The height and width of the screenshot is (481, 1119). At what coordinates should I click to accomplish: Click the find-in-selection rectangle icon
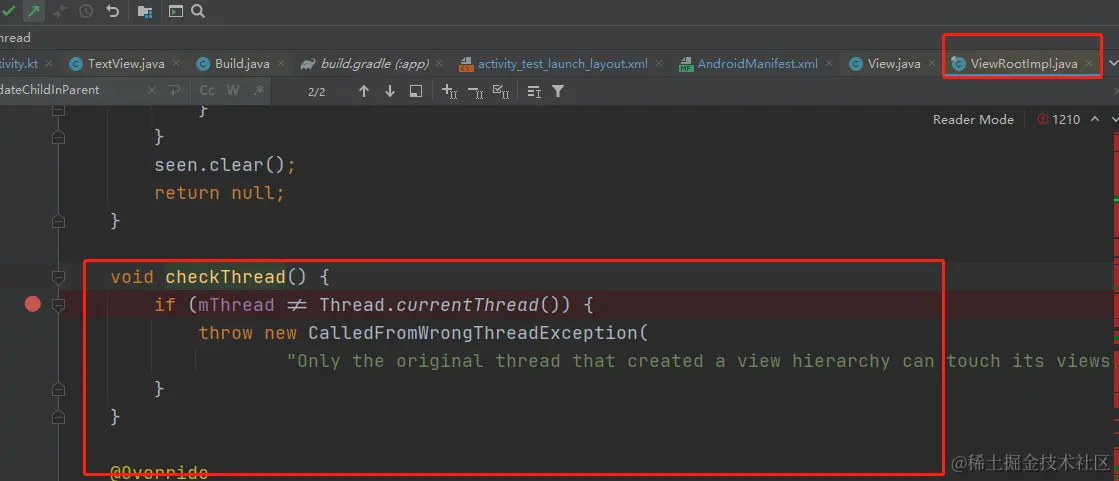pos(416,91)
